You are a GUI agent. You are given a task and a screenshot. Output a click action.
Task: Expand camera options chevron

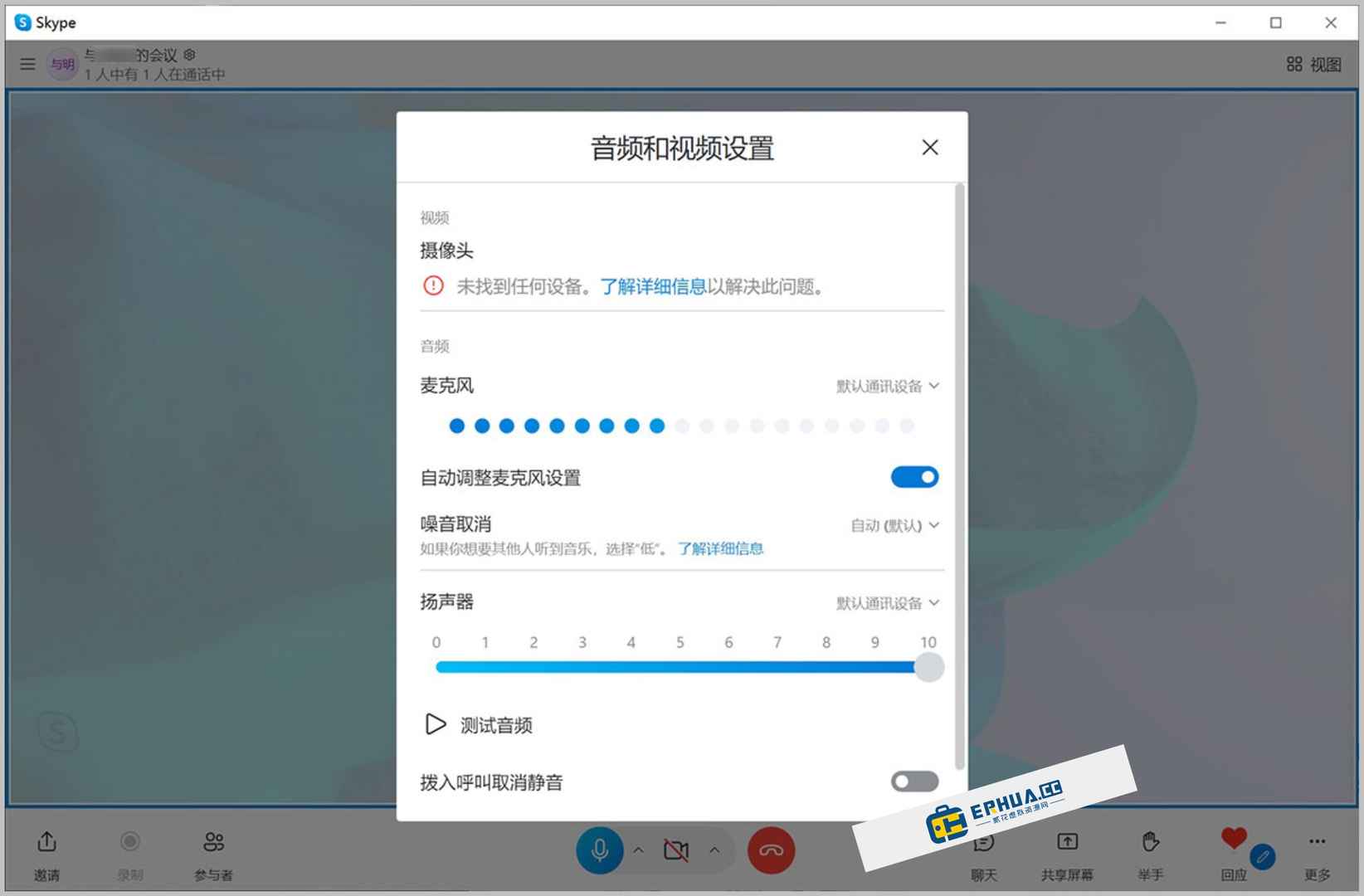tap(714, 850)
